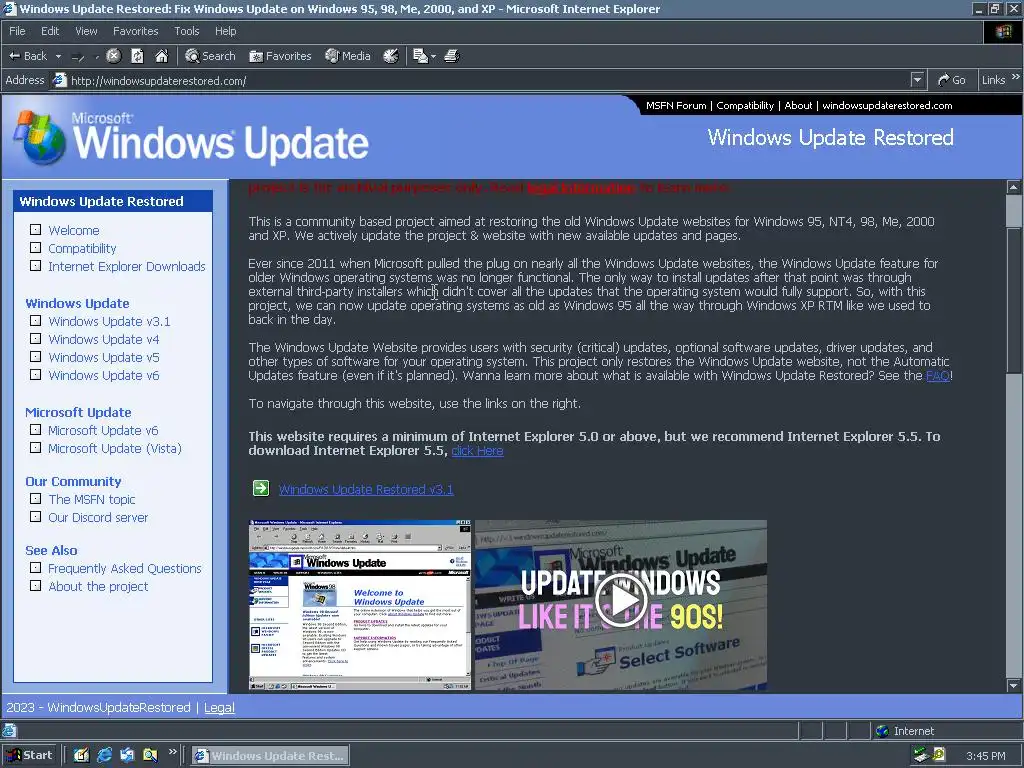Click Here to download Internet Explorer 5.5
This screenshot has width=1024, height=768.
tap(477, 451)
